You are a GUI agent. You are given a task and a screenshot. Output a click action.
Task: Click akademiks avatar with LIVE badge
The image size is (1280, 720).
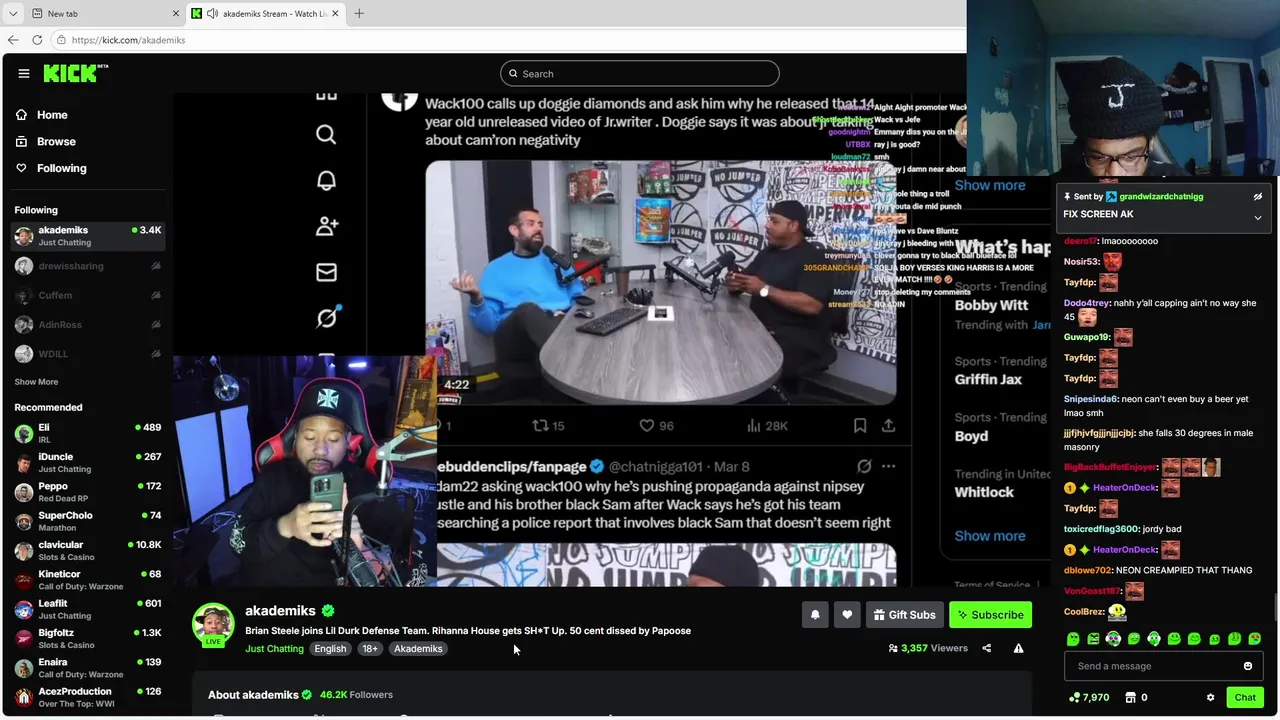pos(213,625)
